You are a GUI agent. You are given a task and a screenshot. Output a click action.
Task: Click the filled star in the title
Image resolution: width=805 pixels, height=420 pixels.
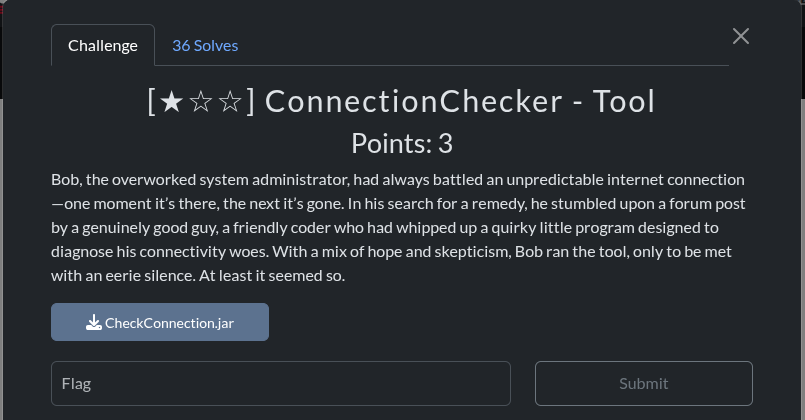[x=171, y=102]
